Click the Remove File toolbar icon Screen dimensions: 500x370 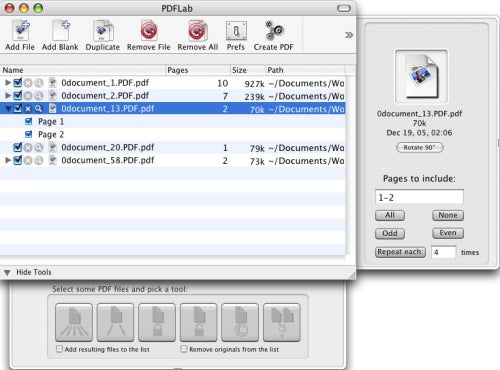pyautogui.click(x=149, y=31)
